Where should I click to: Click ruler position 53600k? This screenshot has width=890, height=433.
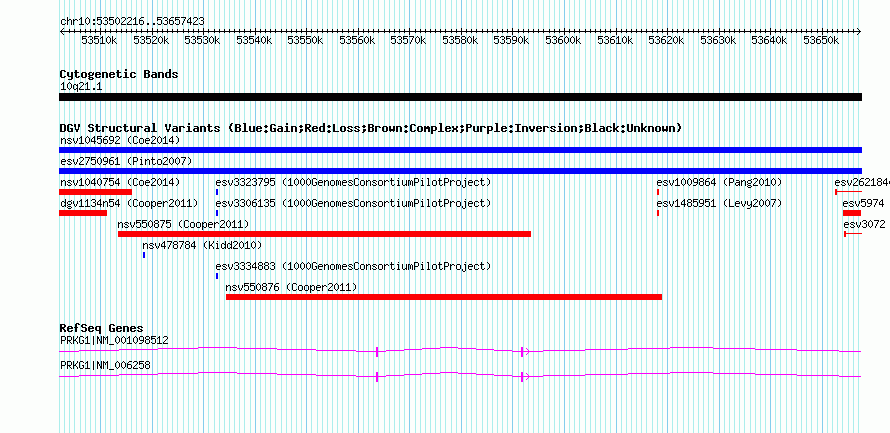click(564, 40)
